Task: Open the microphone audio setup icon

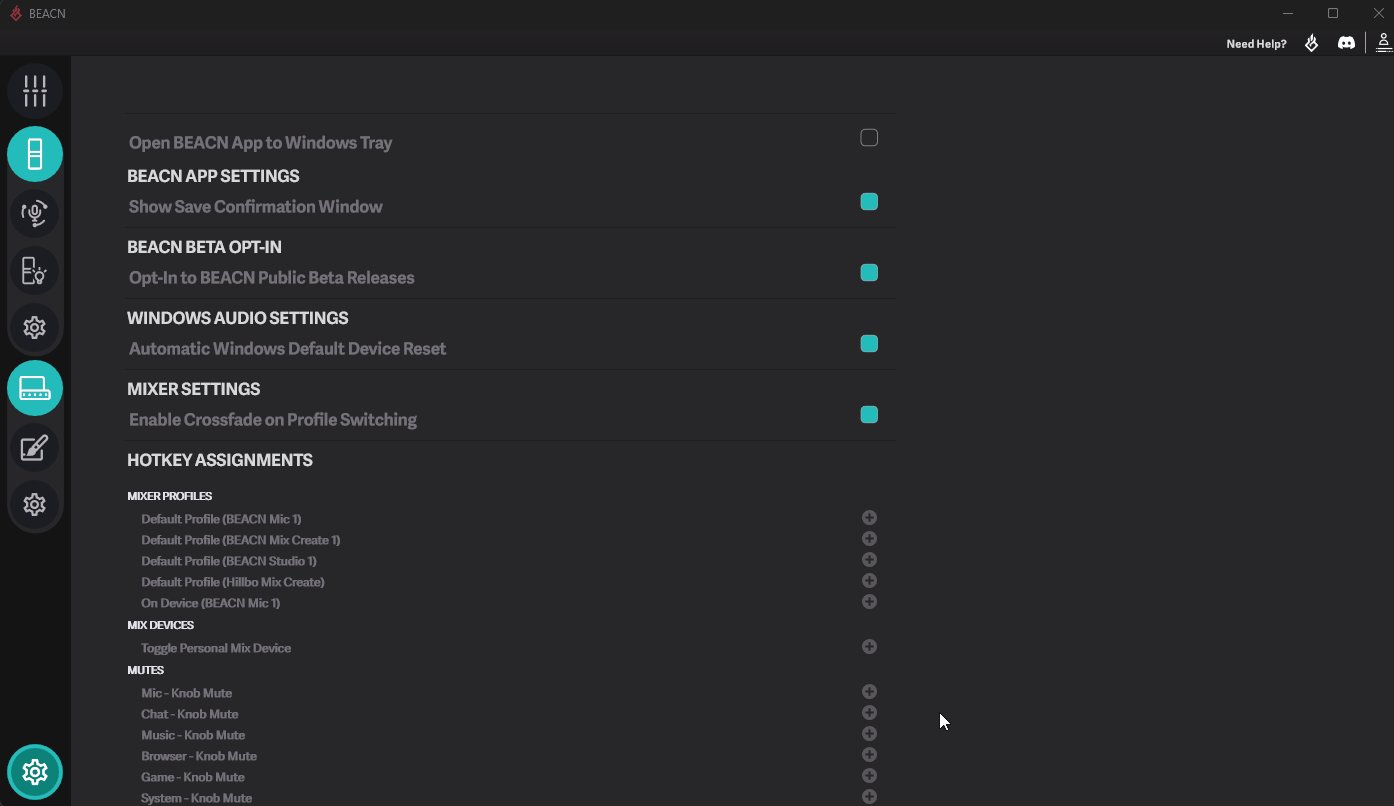Action: click(35, 213)
